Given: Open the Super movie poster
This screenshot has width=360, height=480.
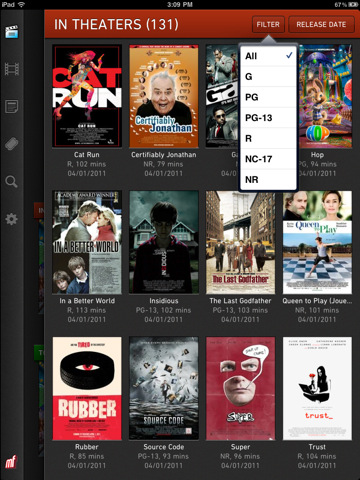Looking at the screenshot, I should click(240, 388).
